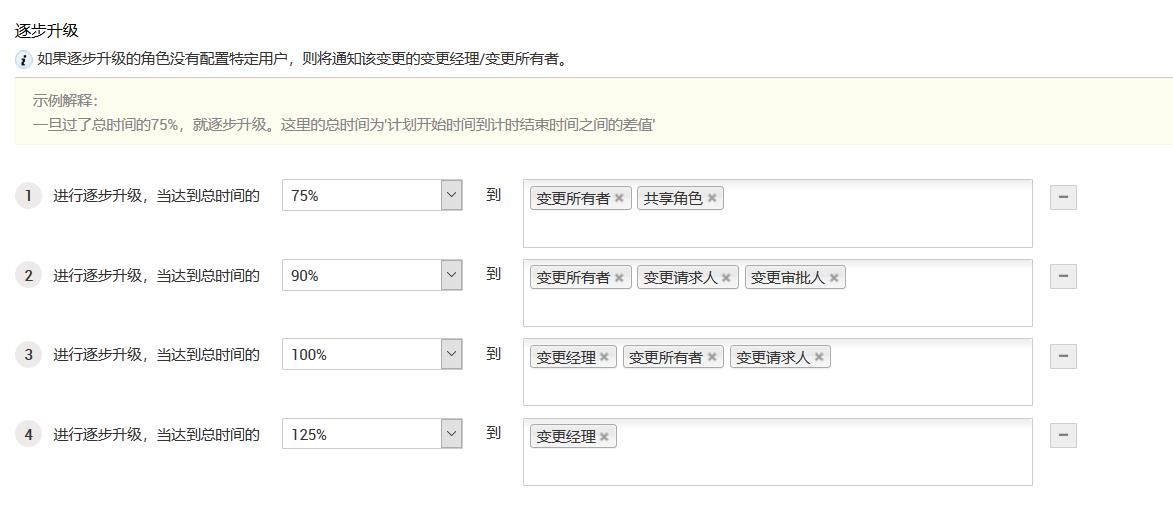This screenshot has width=1173, height=525.
Task: Remove 变更所有者 tag from level 1
Action: 619,198
